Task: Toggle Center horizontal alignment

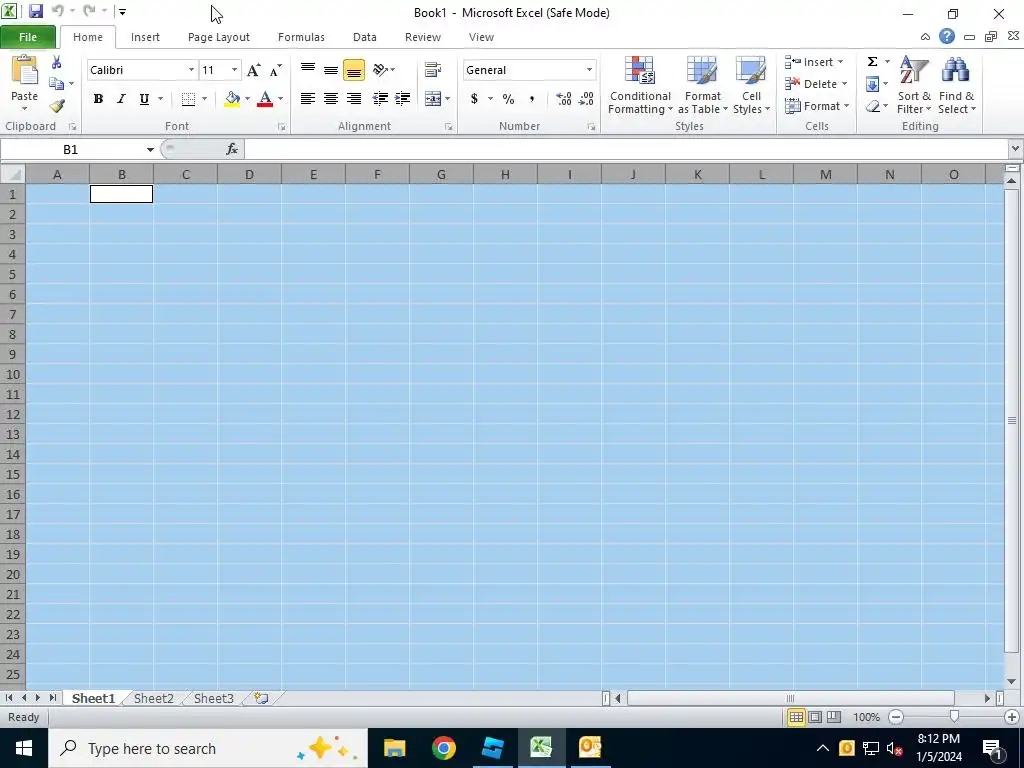Action: coord(331,99)
